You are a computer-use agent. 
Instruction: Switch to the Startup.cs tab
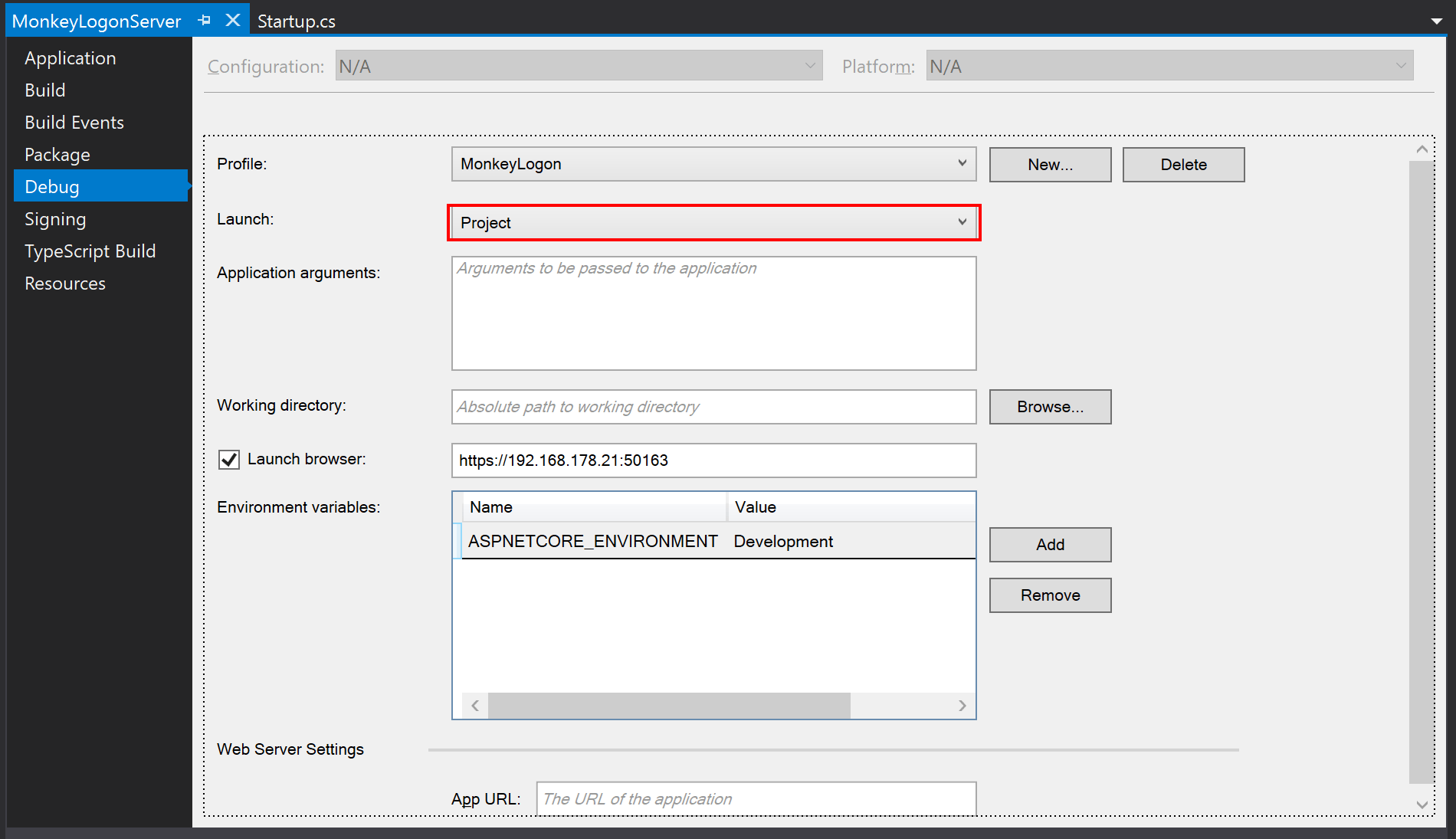pyautogui.click(x=296, y=21)
